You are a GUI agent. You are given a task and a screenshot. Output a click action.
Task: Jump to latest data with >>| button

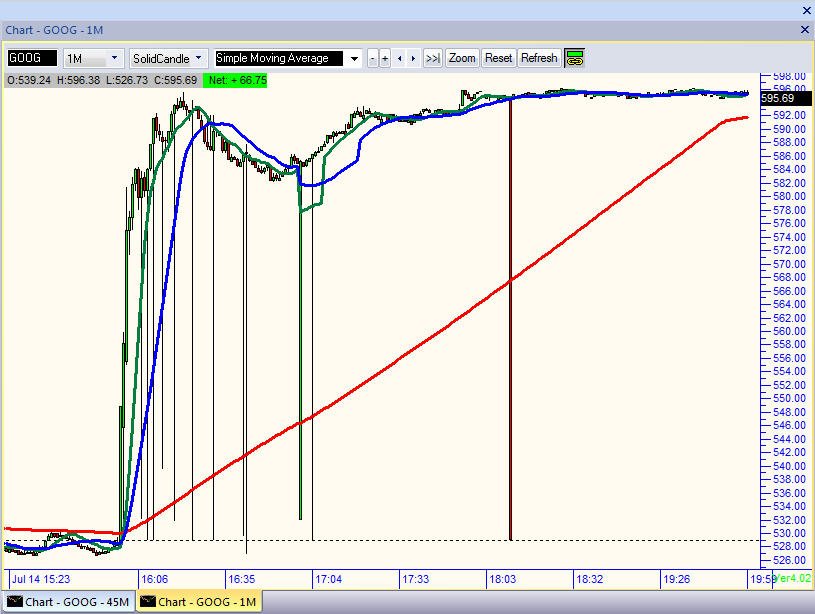click(432, 58)
